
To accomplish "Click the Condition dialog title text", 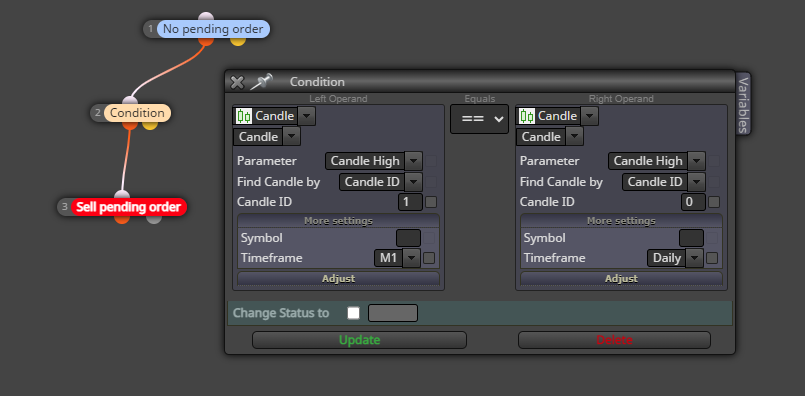I will (317, 82).
